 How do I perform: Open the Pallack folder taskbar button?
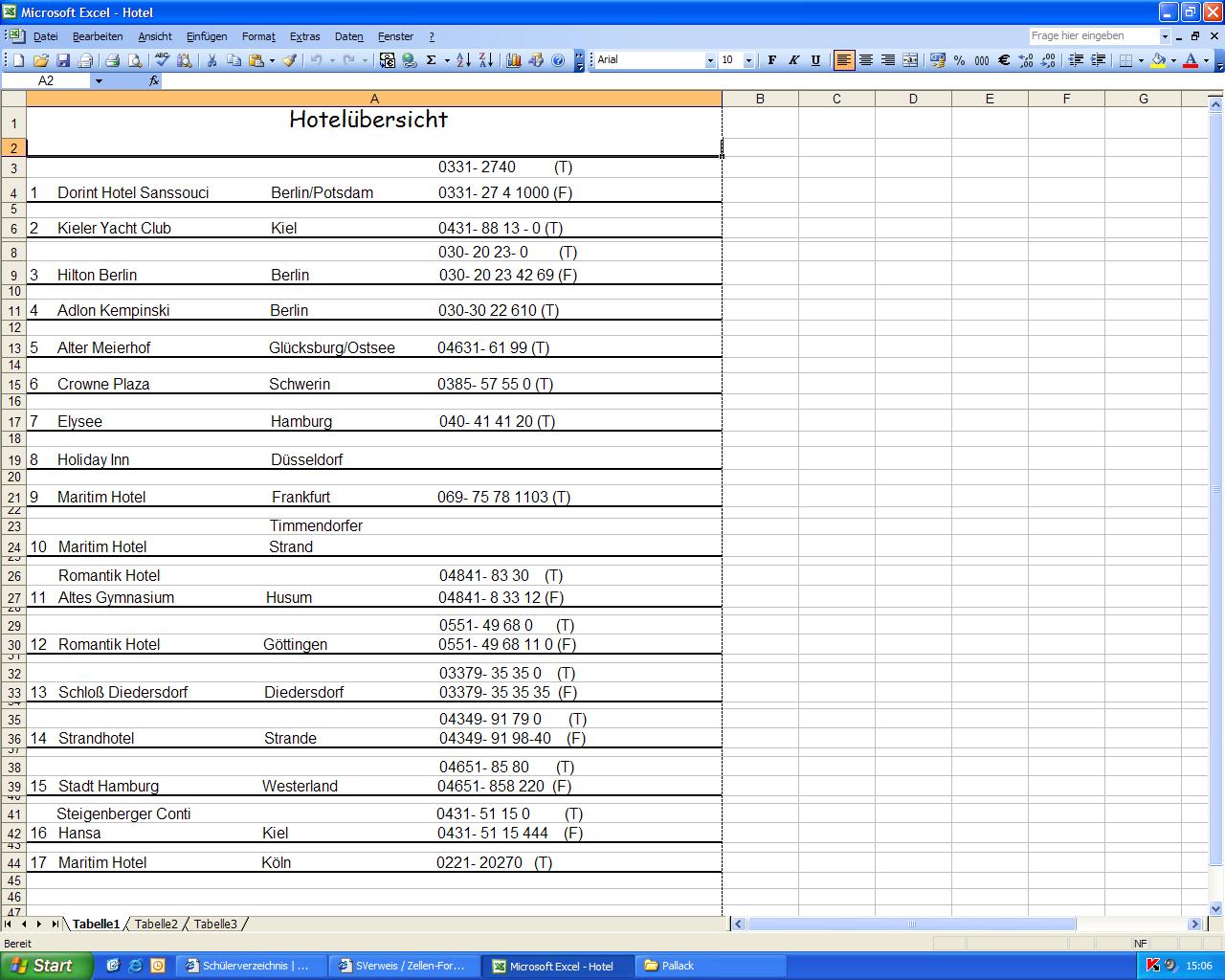click(x=711, y=966)
